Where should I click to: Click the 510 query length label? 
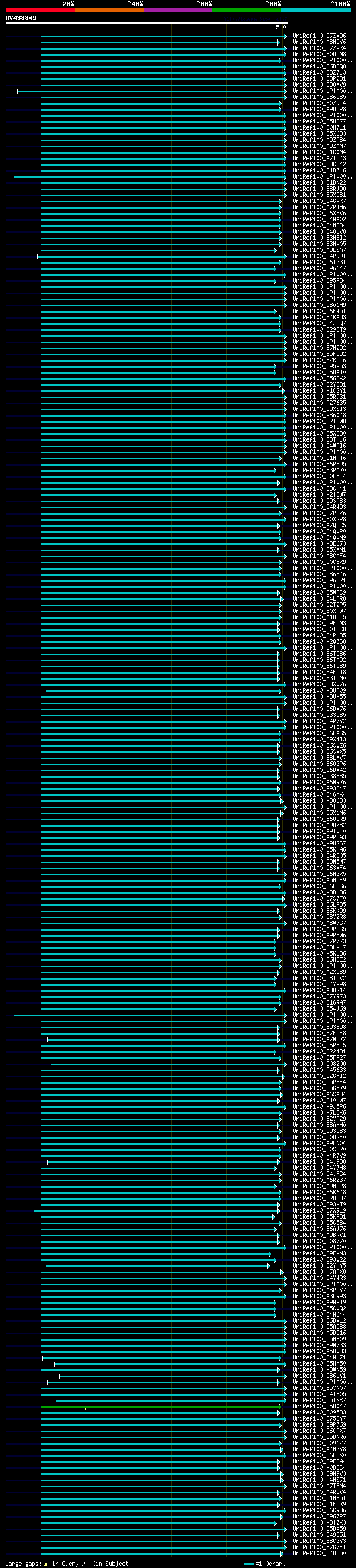[280, 27]
